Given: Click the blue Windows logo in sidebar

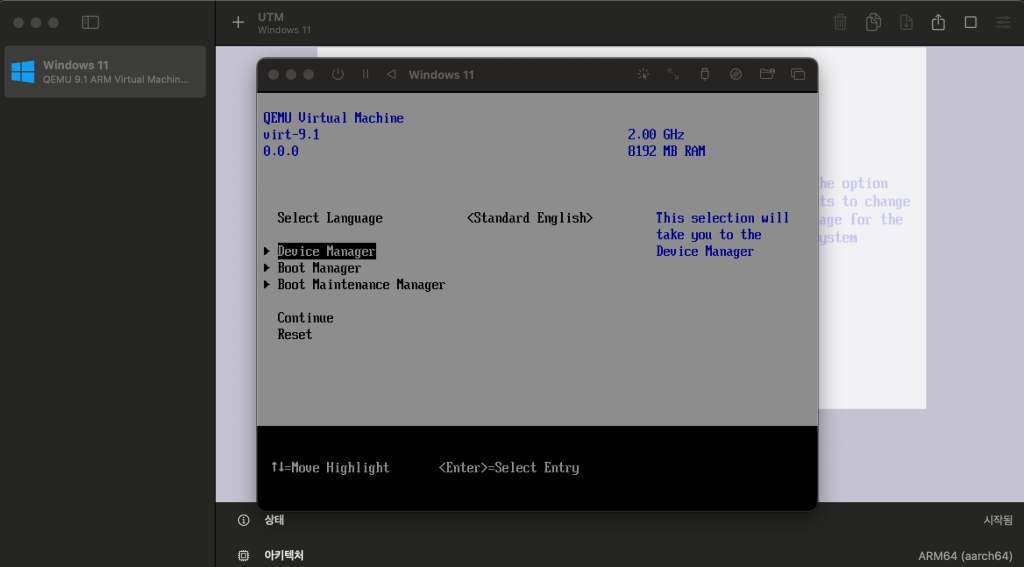Looking at the screenshot, I should [x=23, y=72].
